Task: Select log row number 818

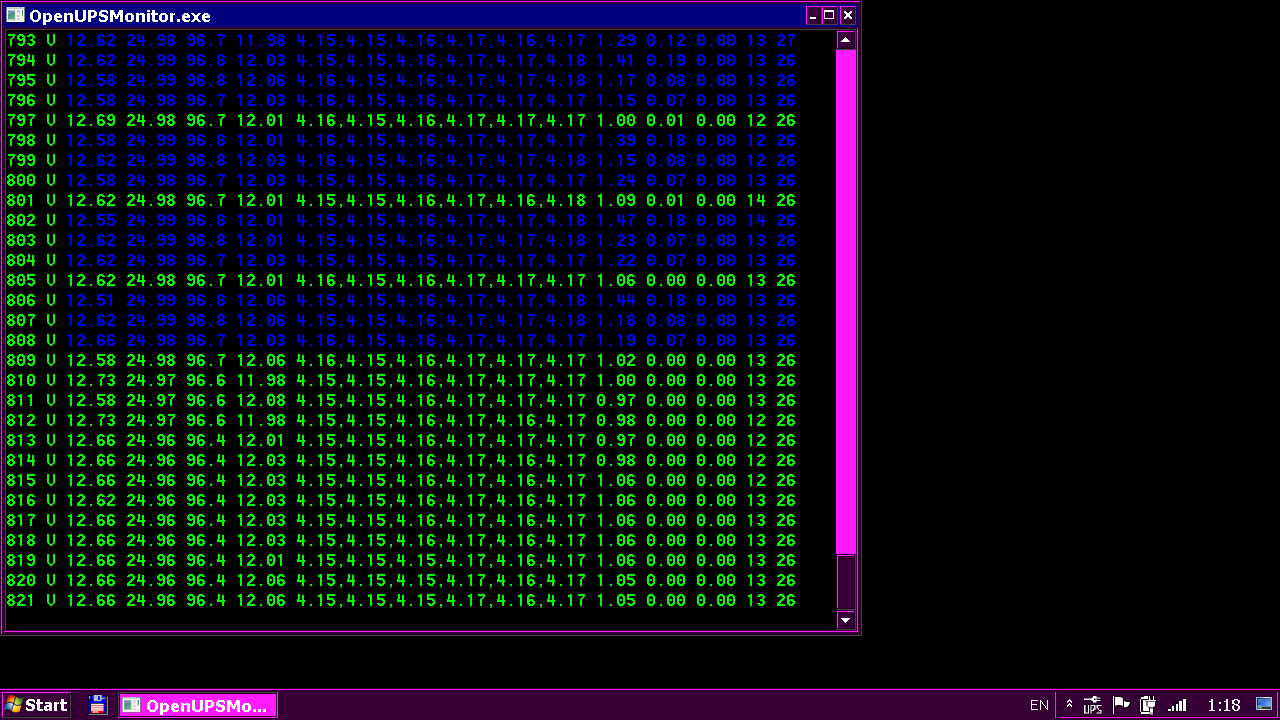Action: point(401,540)
